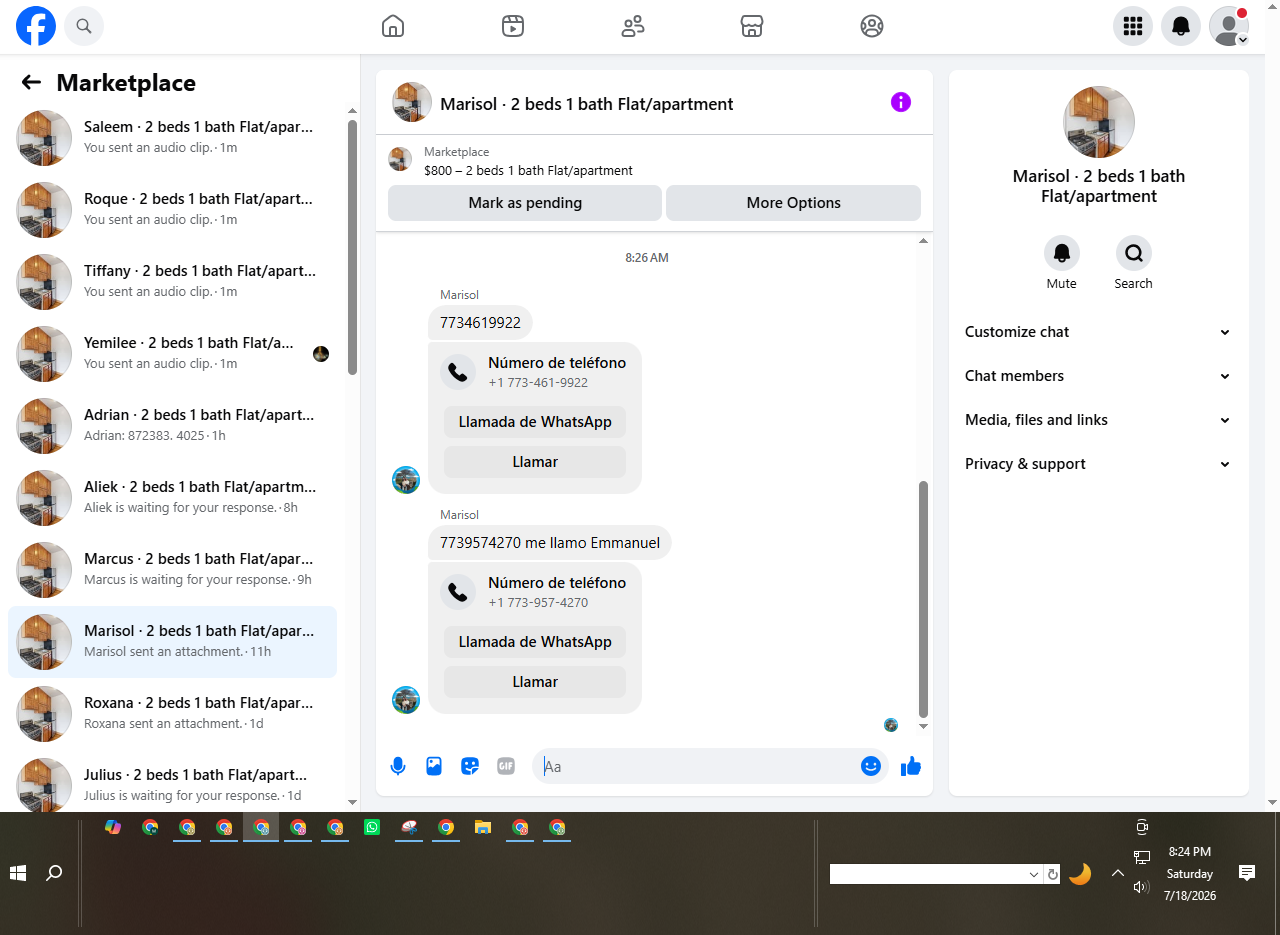The image size is (1280, 935).
Task: Open Copilot from the taskbar
Action: point(113,827)
